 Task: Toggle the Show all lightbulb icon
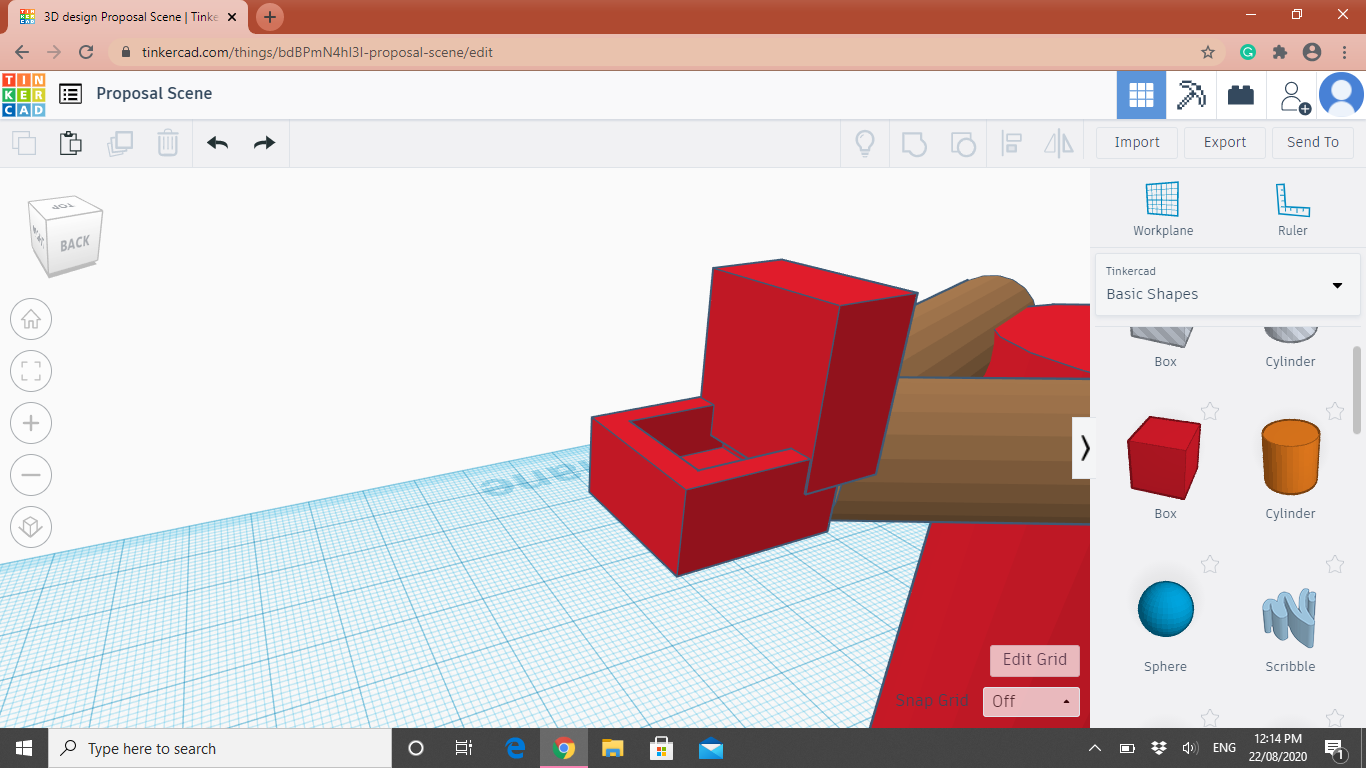tap(865, 143)
